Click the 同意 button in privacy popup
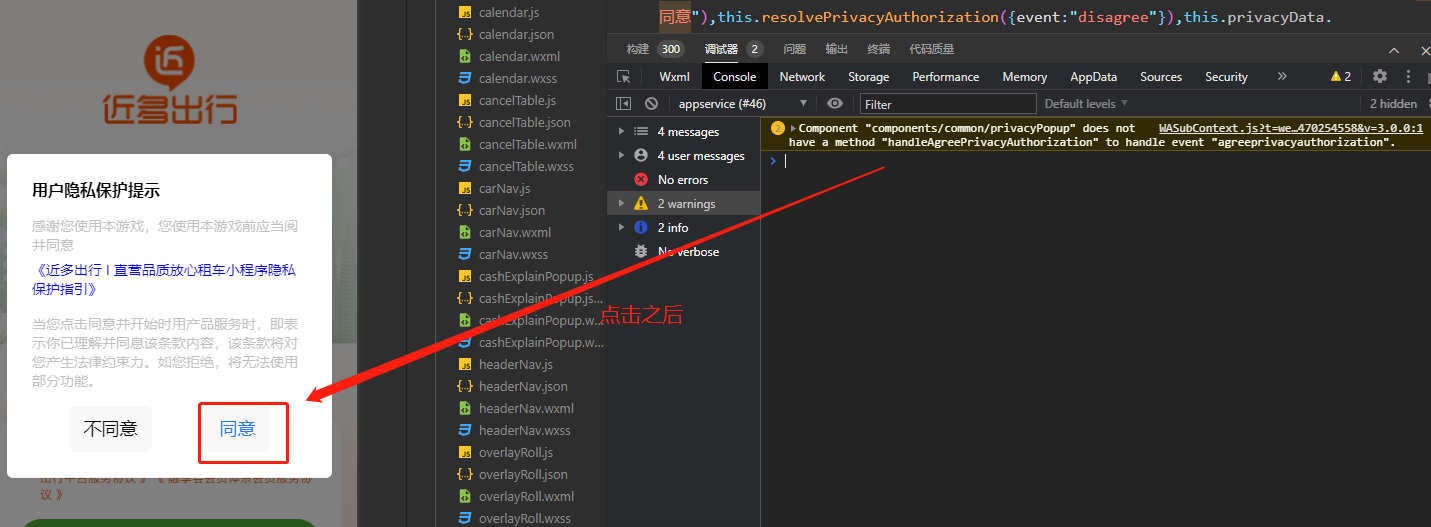Viewport: 1431px width, 527px height. [x=238, y=429]
